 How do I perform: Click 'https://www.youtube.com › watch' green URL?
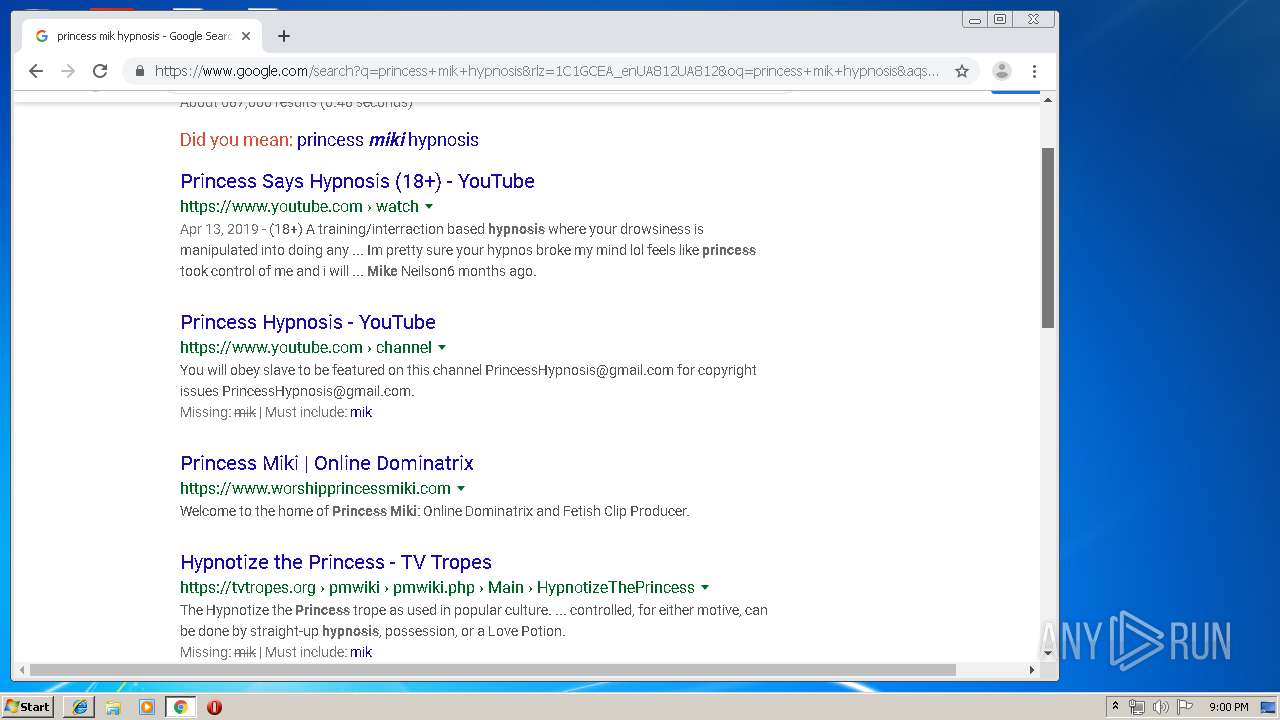pyautogui.click(x=299, y=207)
